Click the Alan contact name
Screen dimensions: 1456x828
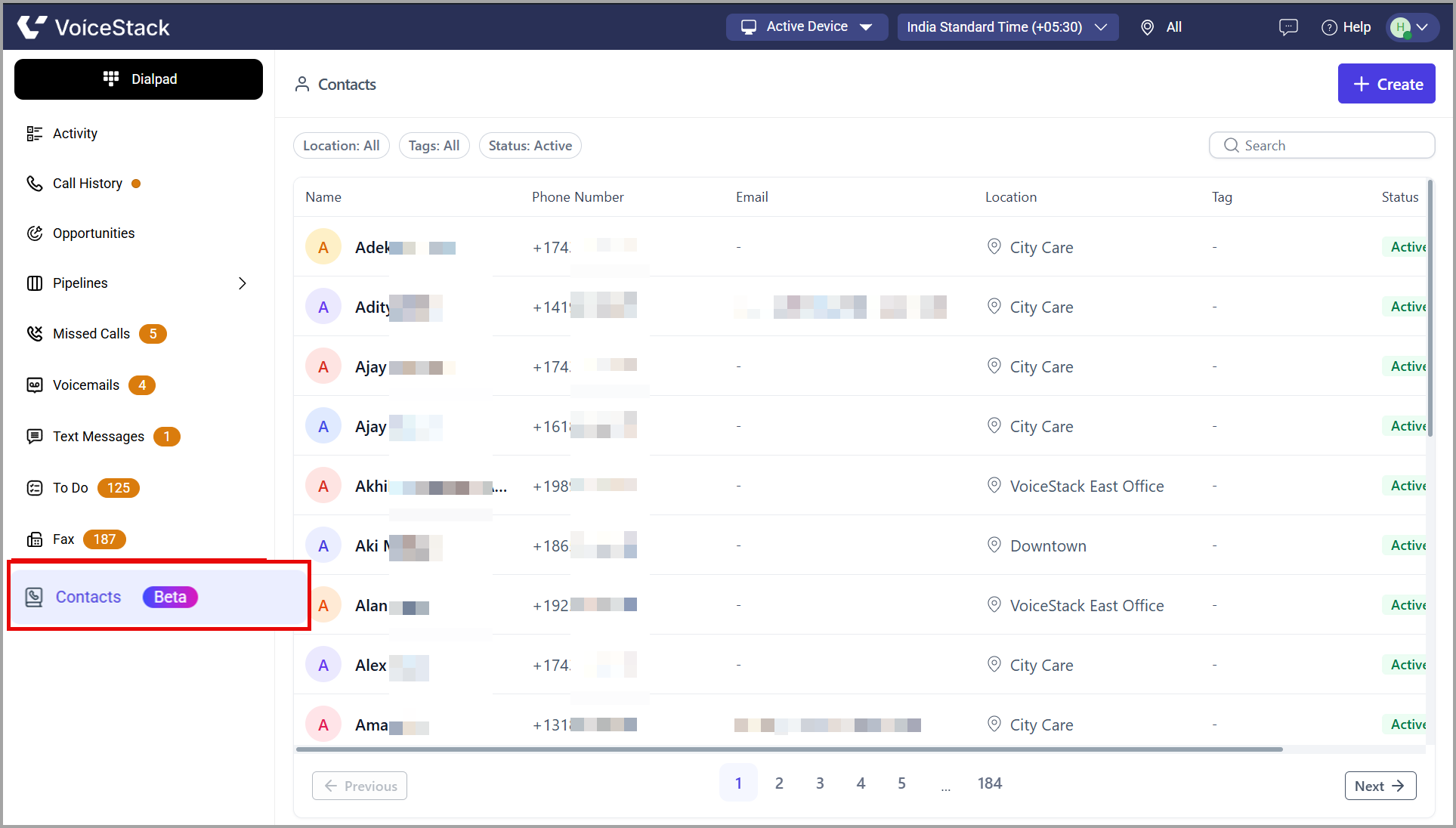coord(391,606)
